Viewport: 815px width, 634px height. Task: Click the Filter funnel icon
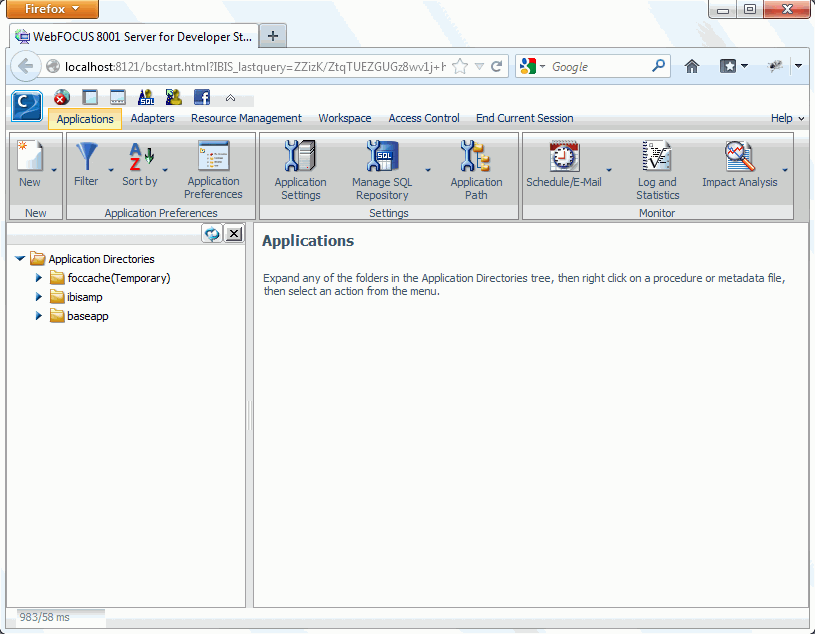coord(86,156)
